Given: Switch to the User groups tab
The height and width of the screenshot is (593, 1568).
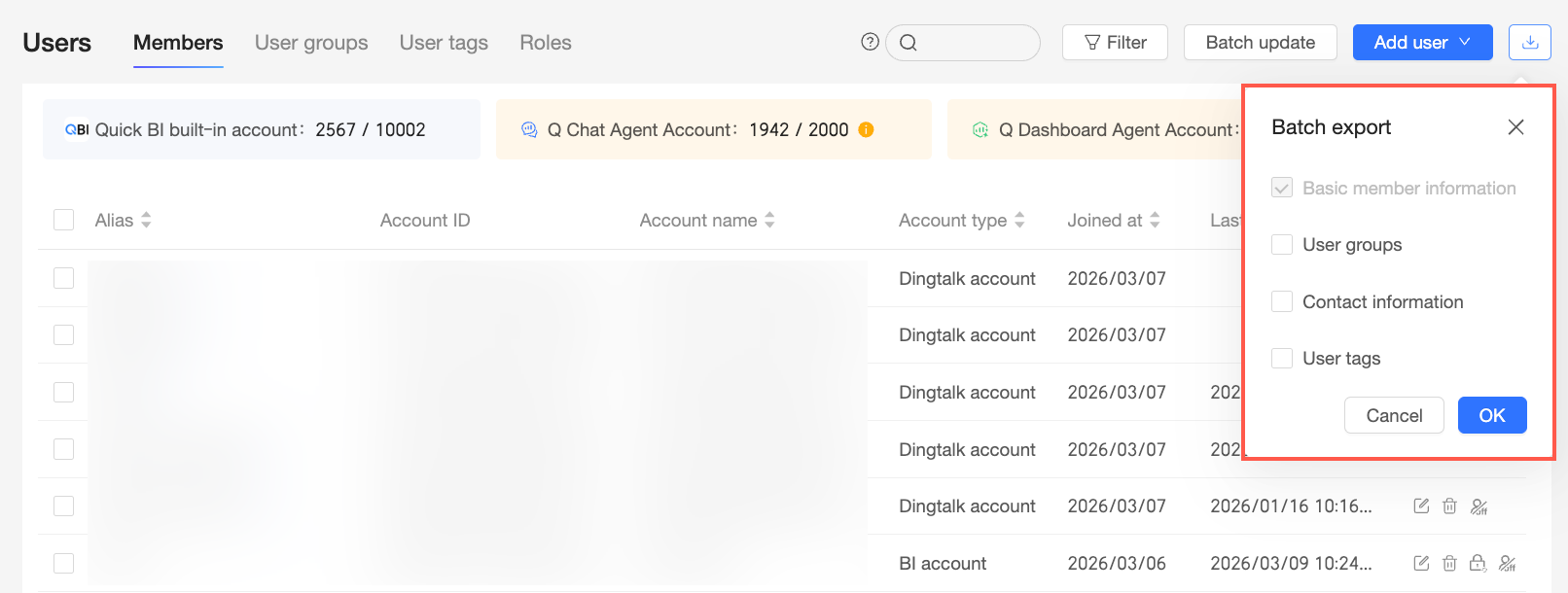Looking at the screenshot, I should click(311, 43).
